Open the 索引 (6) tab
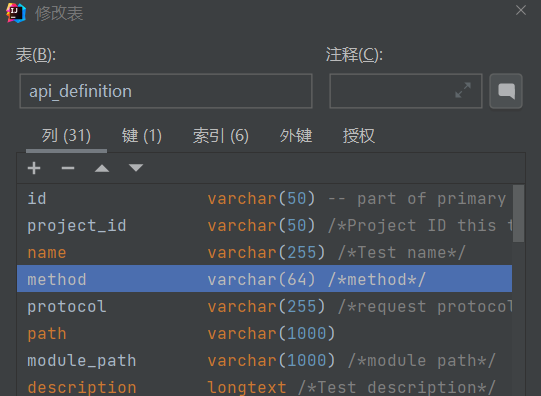This screenshot has width=541, height=396. tap(221, 136)
